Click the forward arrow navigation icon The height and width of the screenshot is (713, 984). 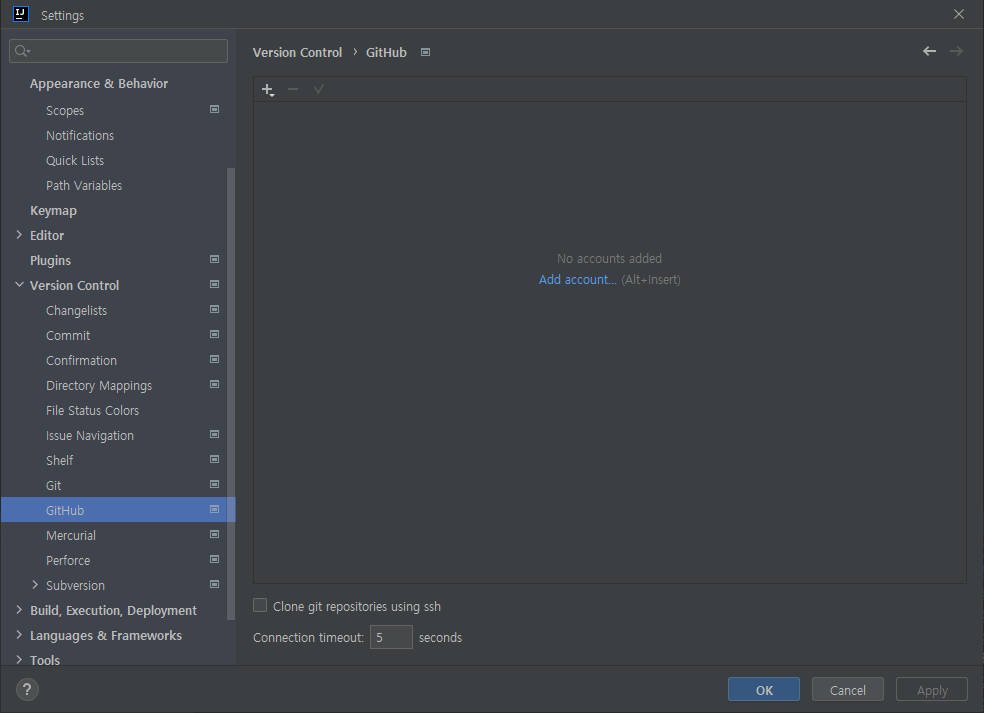(956, 51)
